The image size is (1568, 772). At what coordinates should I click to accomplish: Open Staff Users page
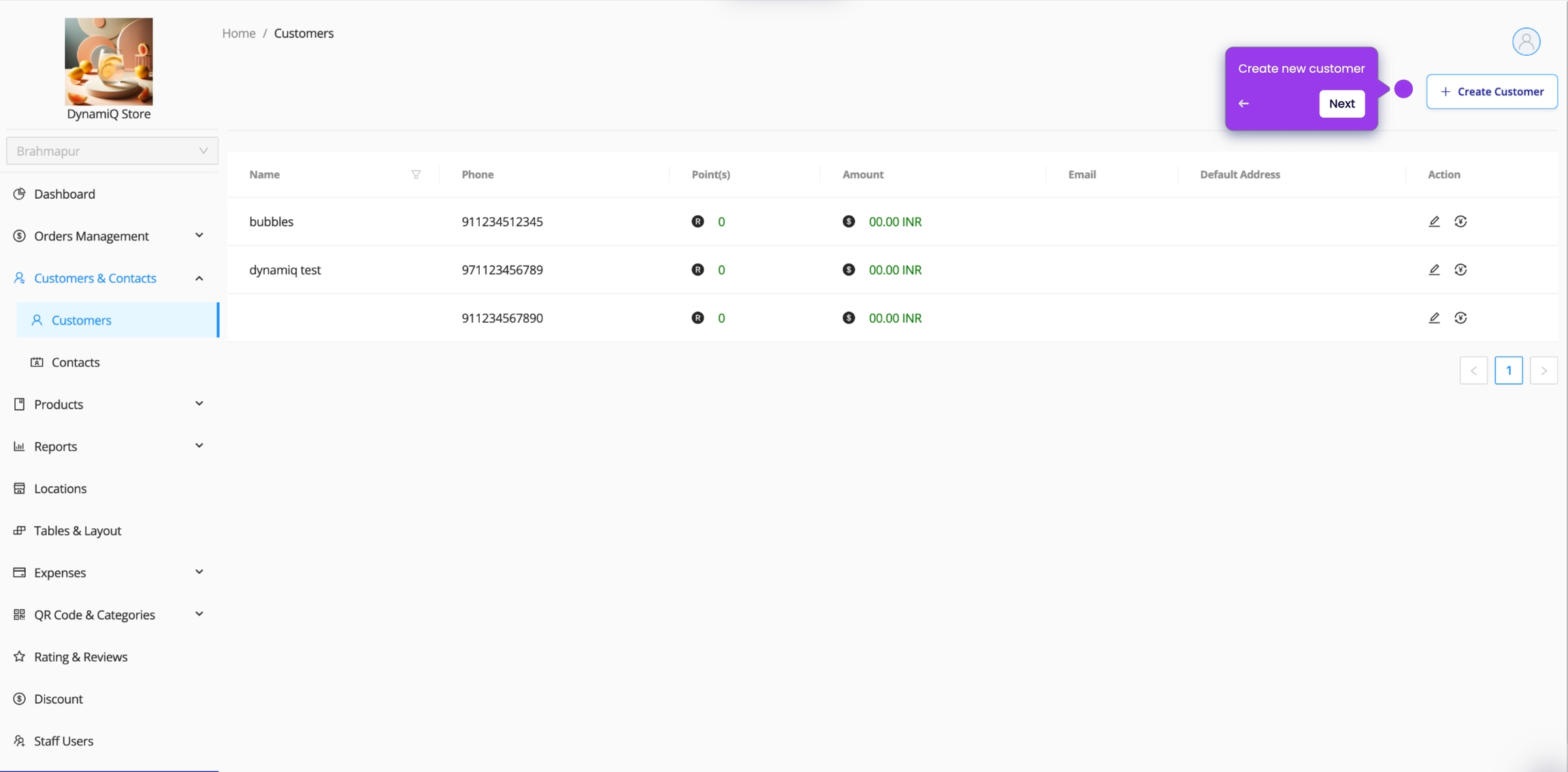[63, 741]
